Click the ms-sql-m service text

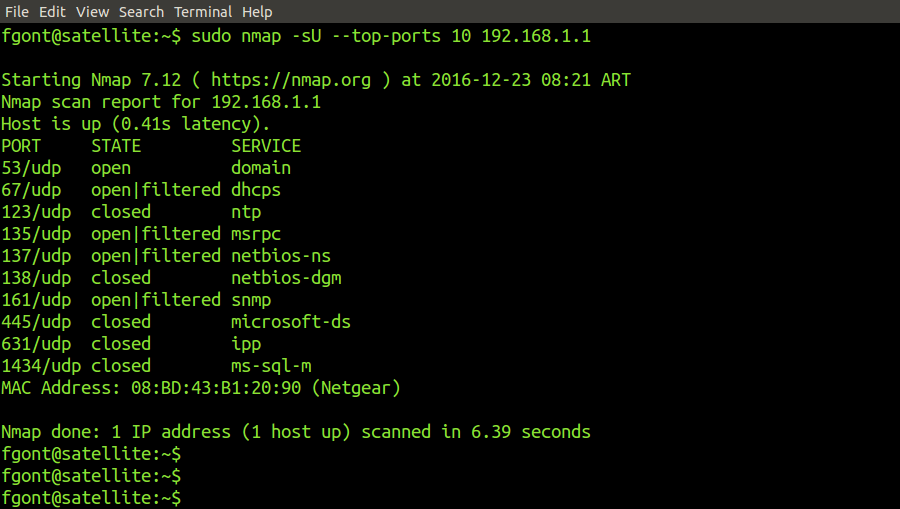tap(271, 366)
